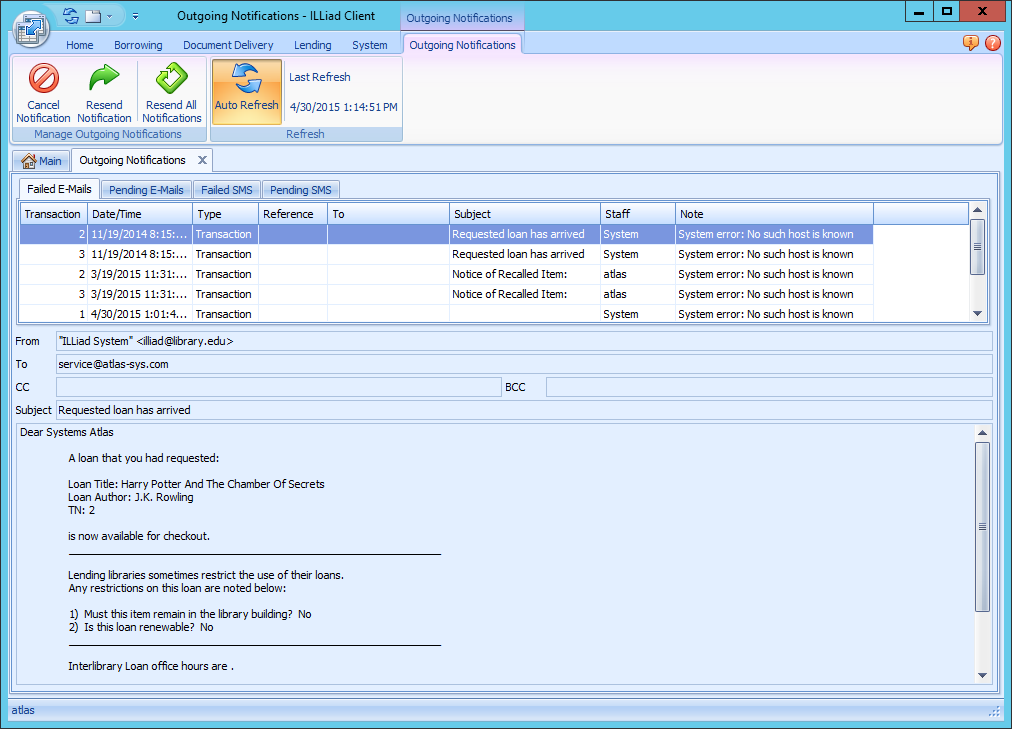The width and height of the screenshot is (1012, 729).
Task: Switch to the Pending E-Mails tab
Action: [146, 189]
